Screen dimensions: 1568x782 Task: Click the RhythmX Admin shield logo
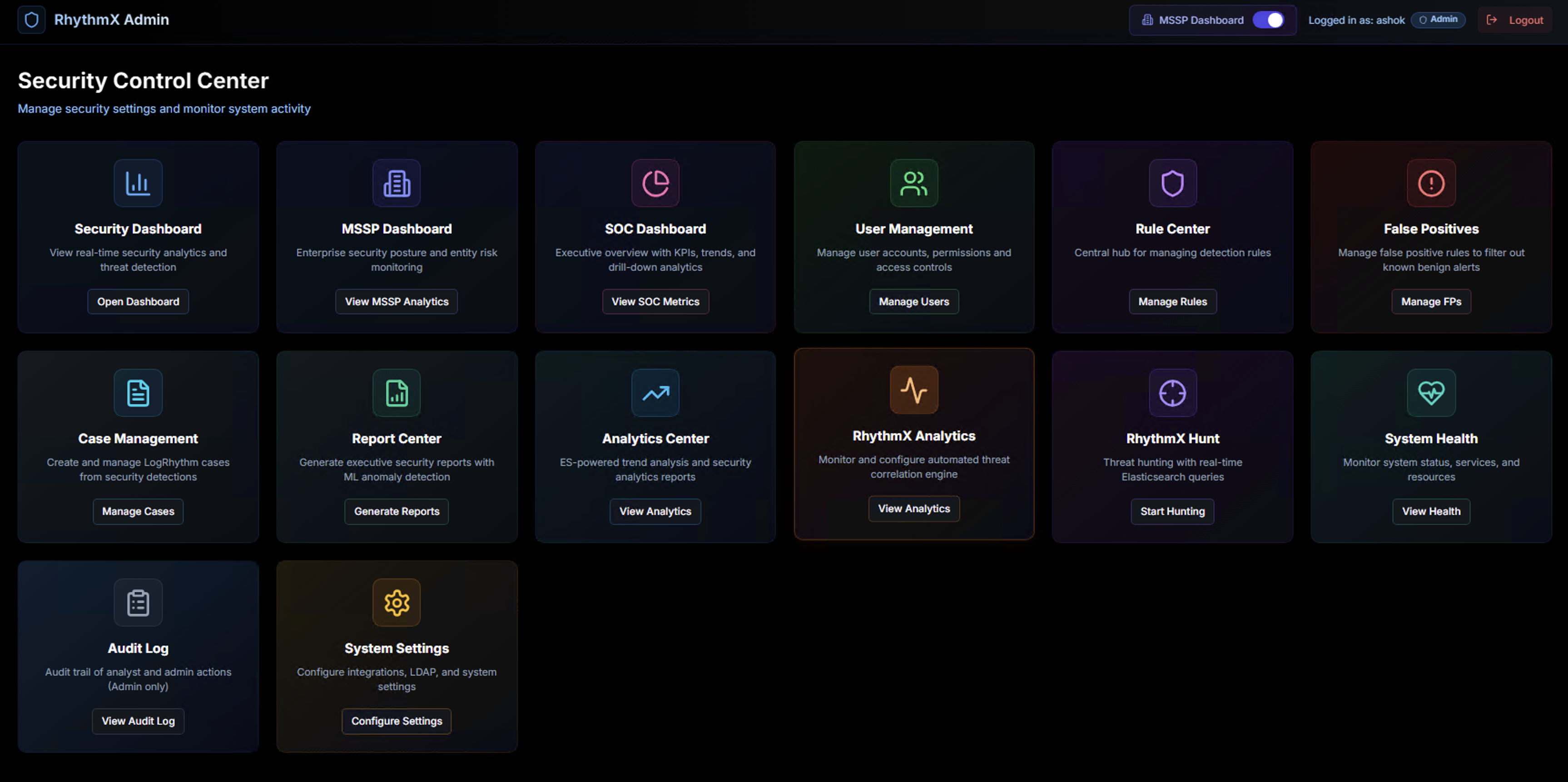pyautogui.click(x=32, y=20)
